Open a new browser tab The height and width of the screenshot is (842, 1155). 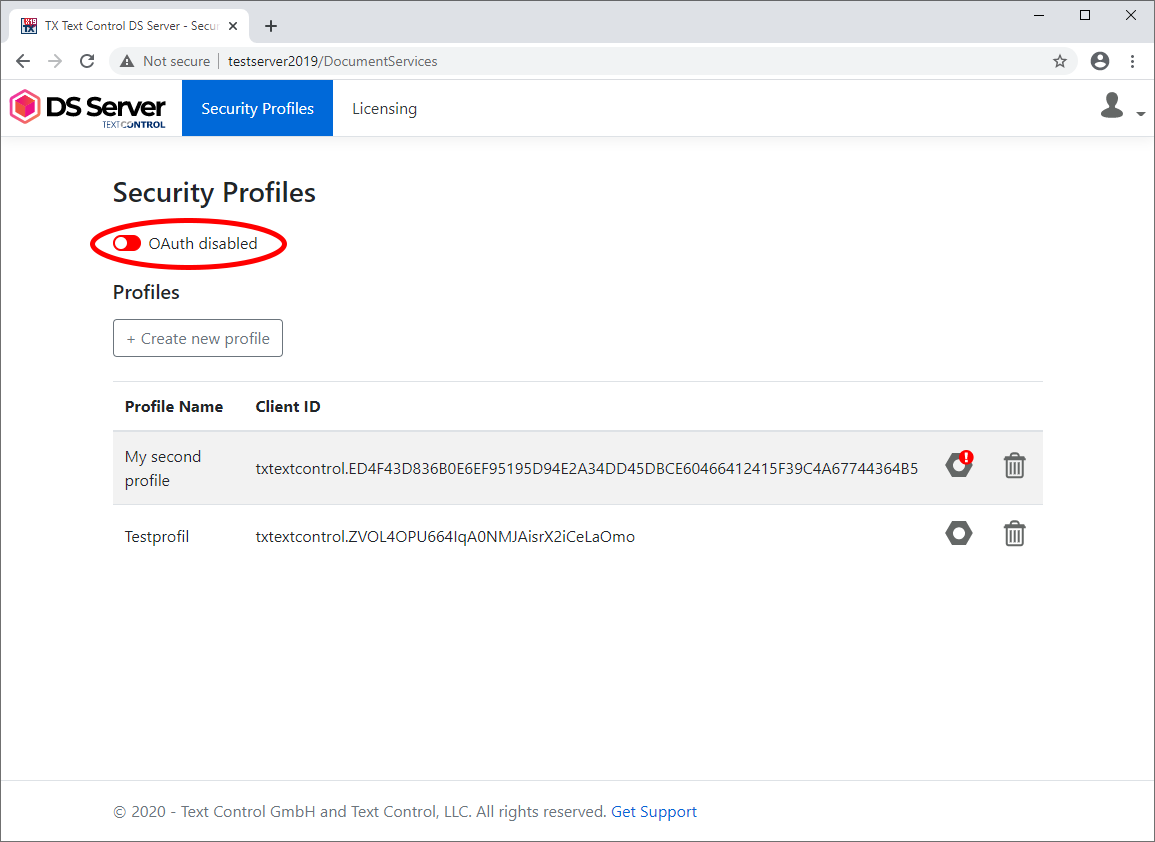coord(271,26)
